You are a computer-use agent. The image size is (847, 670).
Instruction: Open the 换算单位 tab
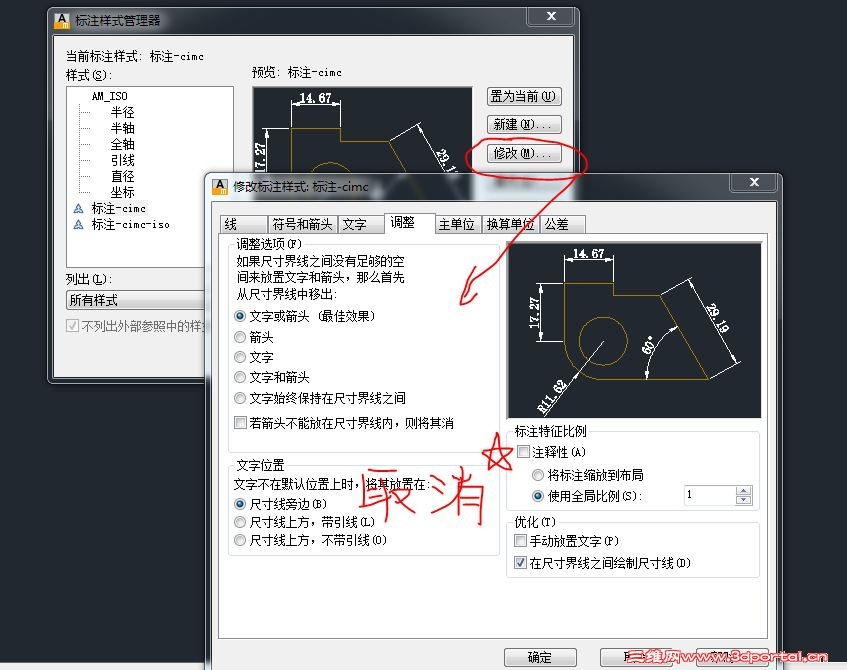pyautogui.click(x=510, y=224)
